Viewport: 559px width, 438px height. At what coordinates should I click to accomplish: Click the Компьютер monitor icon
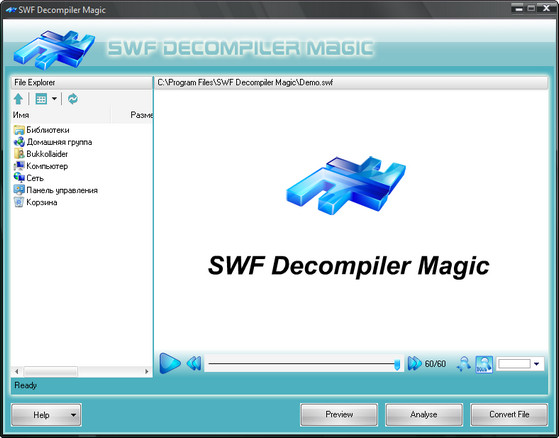[x=19, y=166]
